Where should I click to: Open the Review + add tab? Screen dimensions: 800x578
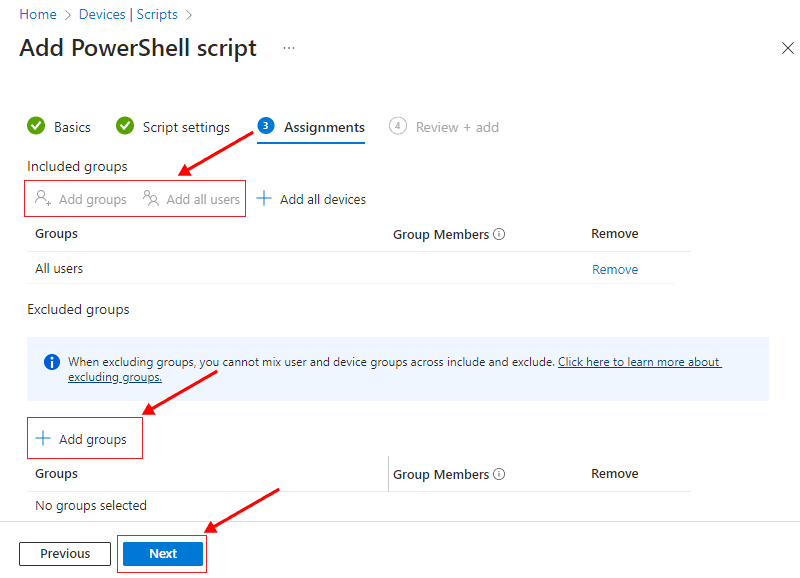click(457, 127)
